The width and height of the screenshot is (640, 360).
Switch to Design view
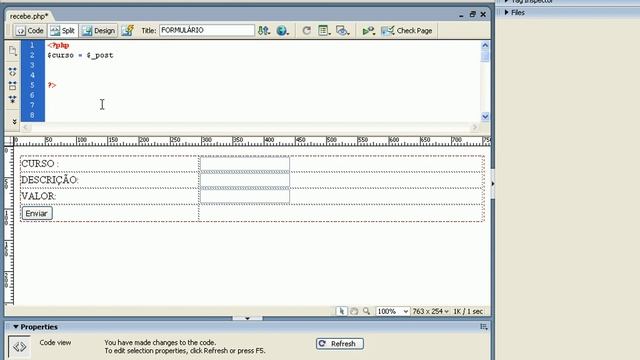[x=98, y=31]
